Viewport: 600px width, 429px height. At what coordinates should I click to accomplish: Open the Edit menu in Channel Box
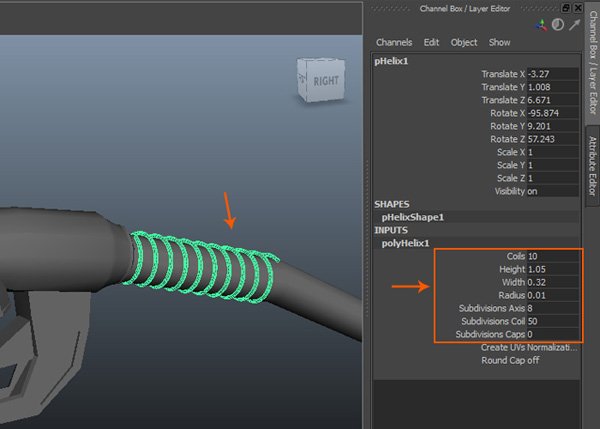click(431, 42)
